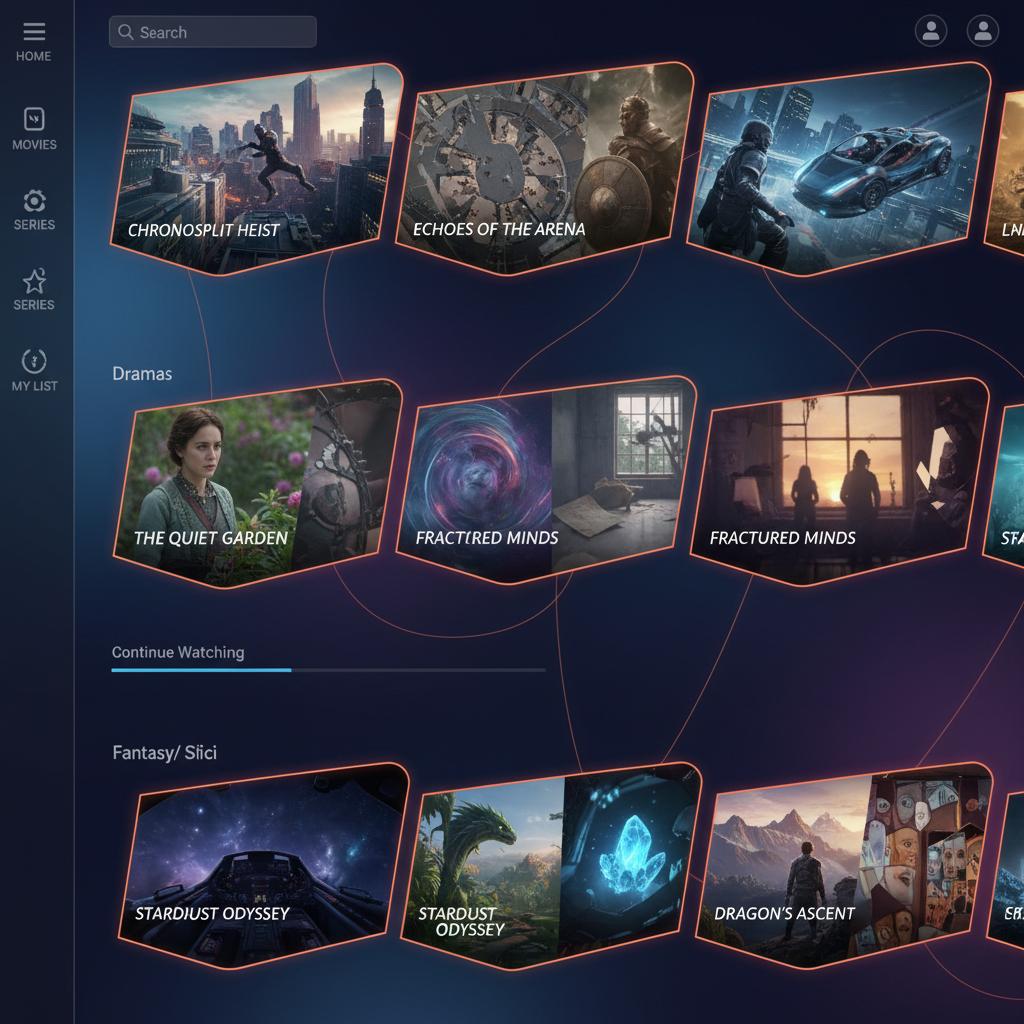Open the Chronosplit Heist thumbnail
The height and width of the screenshot is (1024, 1024).
coord(256,168)
